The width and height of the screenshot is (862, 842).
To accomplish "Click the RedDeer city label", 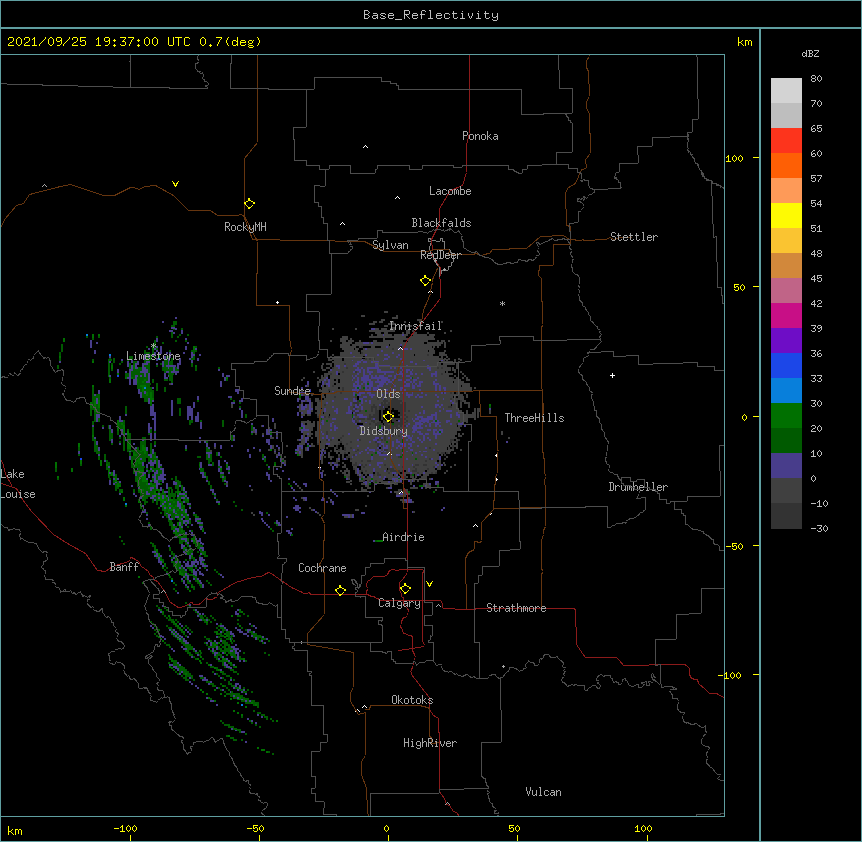I will (x=440, y=255).
